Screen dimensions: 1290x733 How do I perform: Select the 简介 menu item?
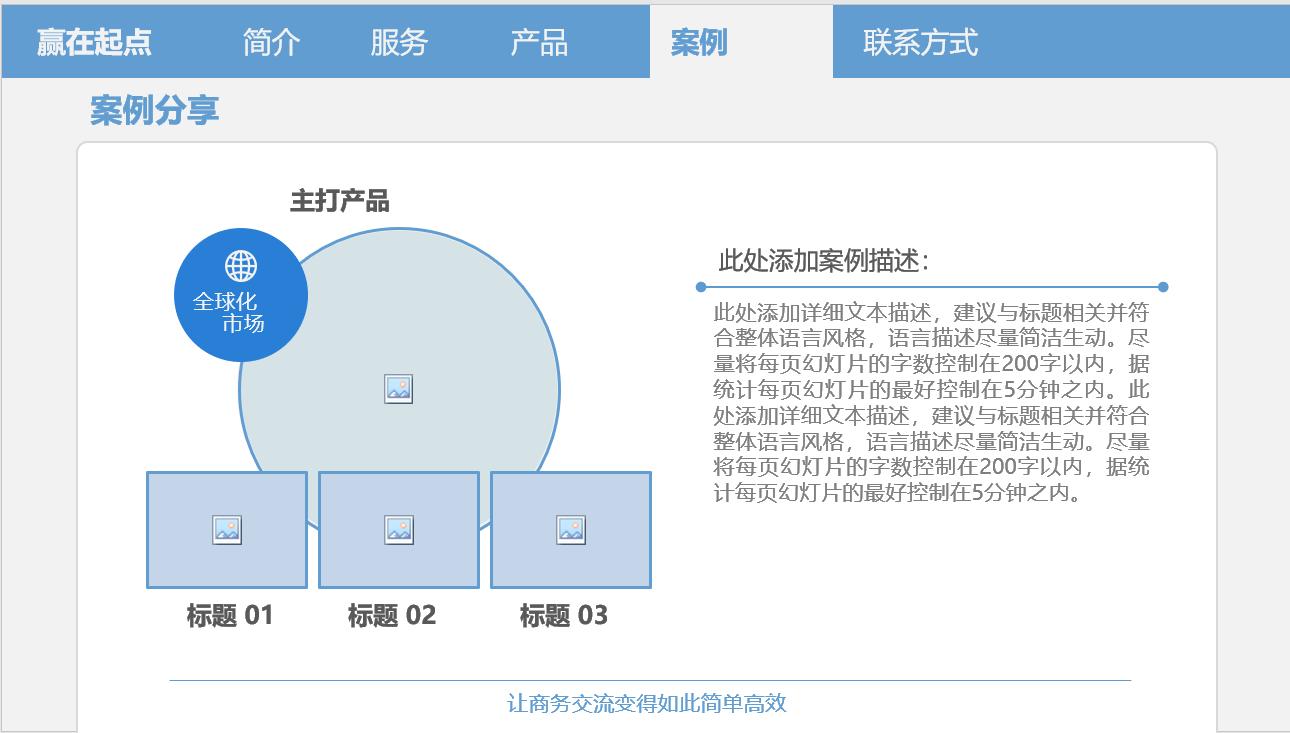tap(268, 42)
